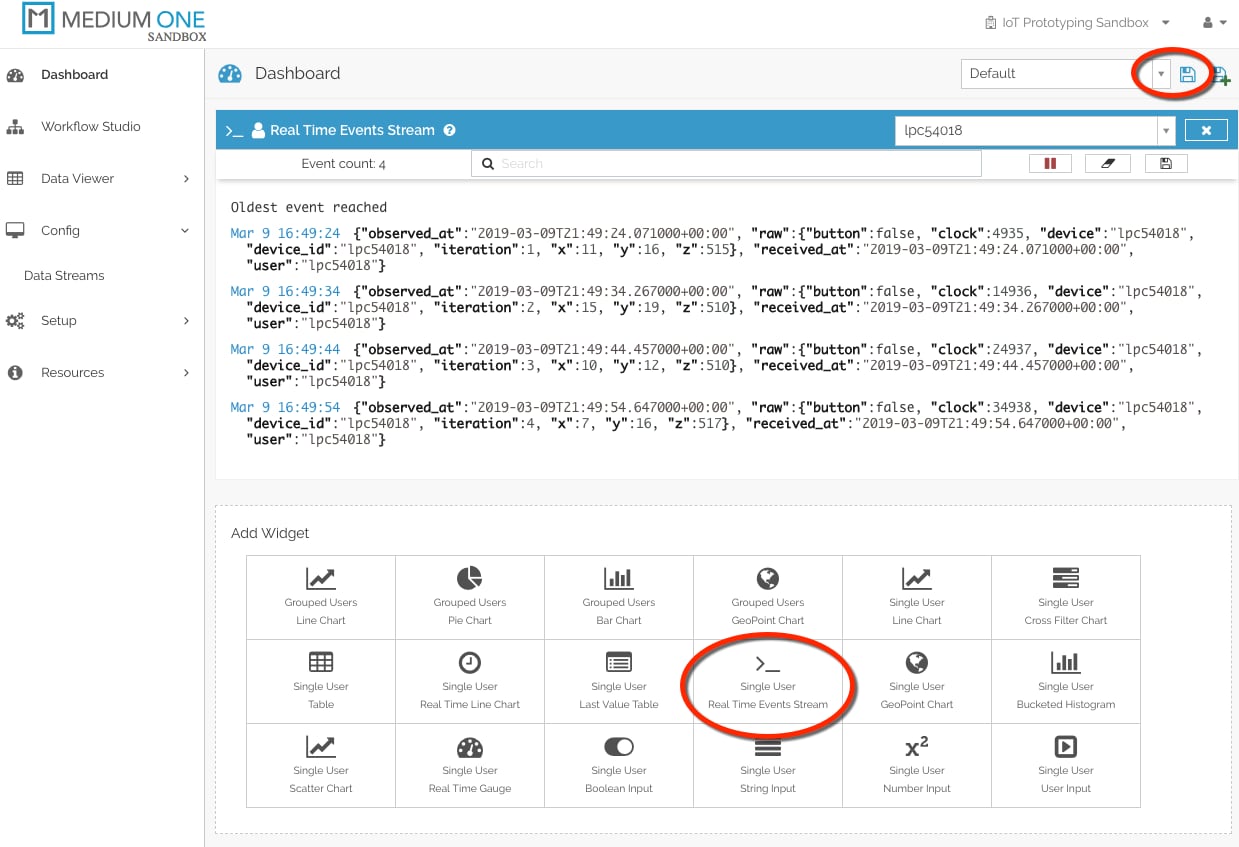Viewport: 1239px width, 847px height.
Task: Click the events Search field
Action: click(x=726, y=164)
